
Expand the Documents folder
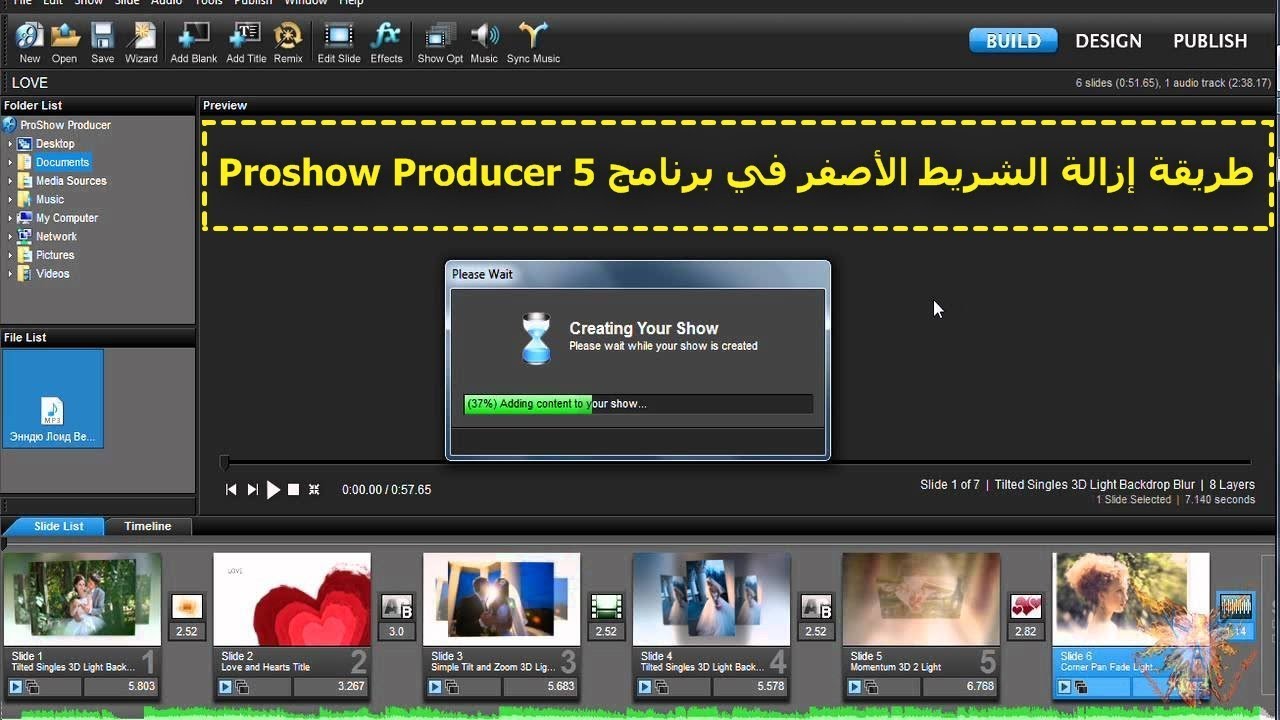coord(11,162)
